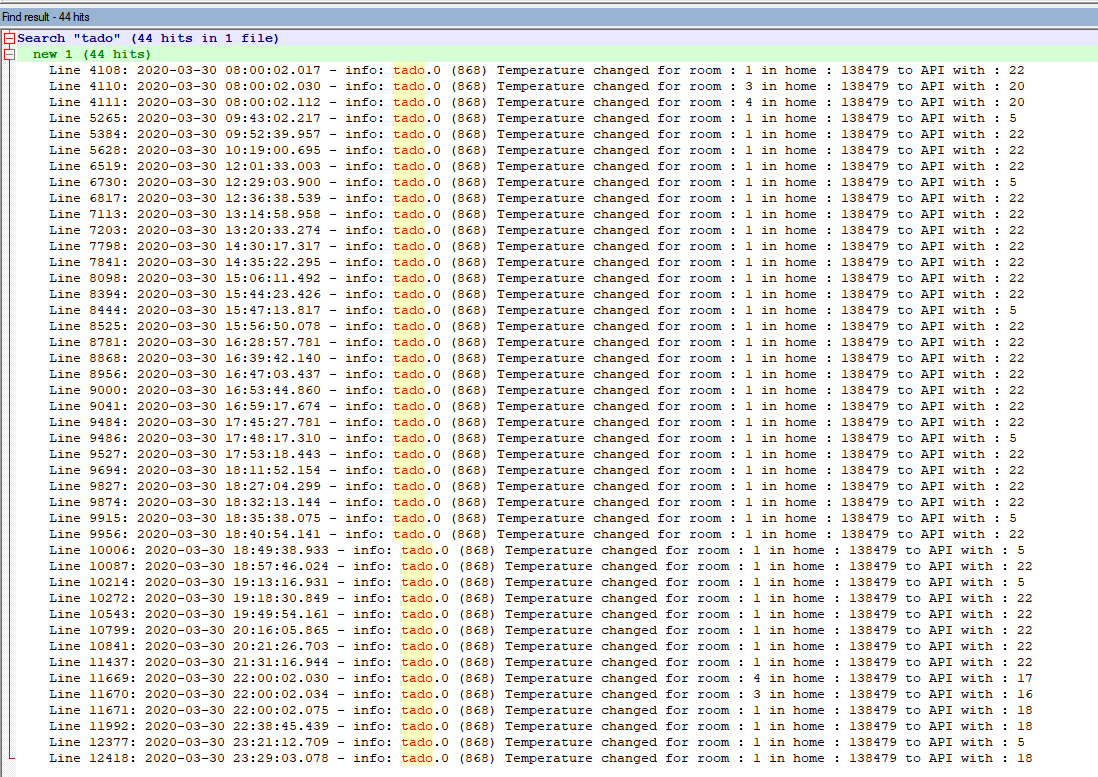1098x777 pixels.
Task: Select result Line 6817 at 12:36:38.539
Action: pos(536,199)
